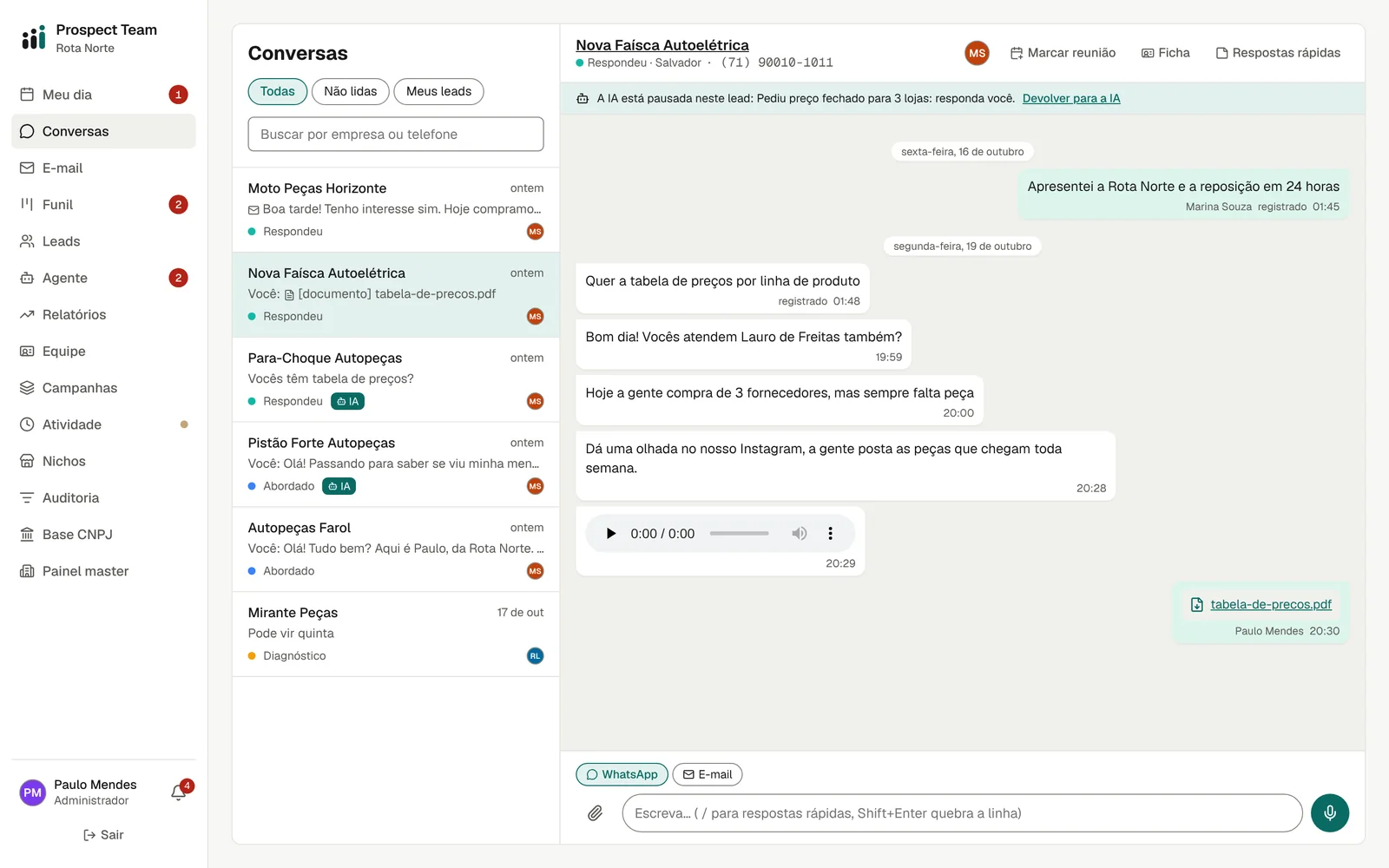The image size is (1389, 868).
Task: Open the audio player three-dot menu
Action: [830, 534]
